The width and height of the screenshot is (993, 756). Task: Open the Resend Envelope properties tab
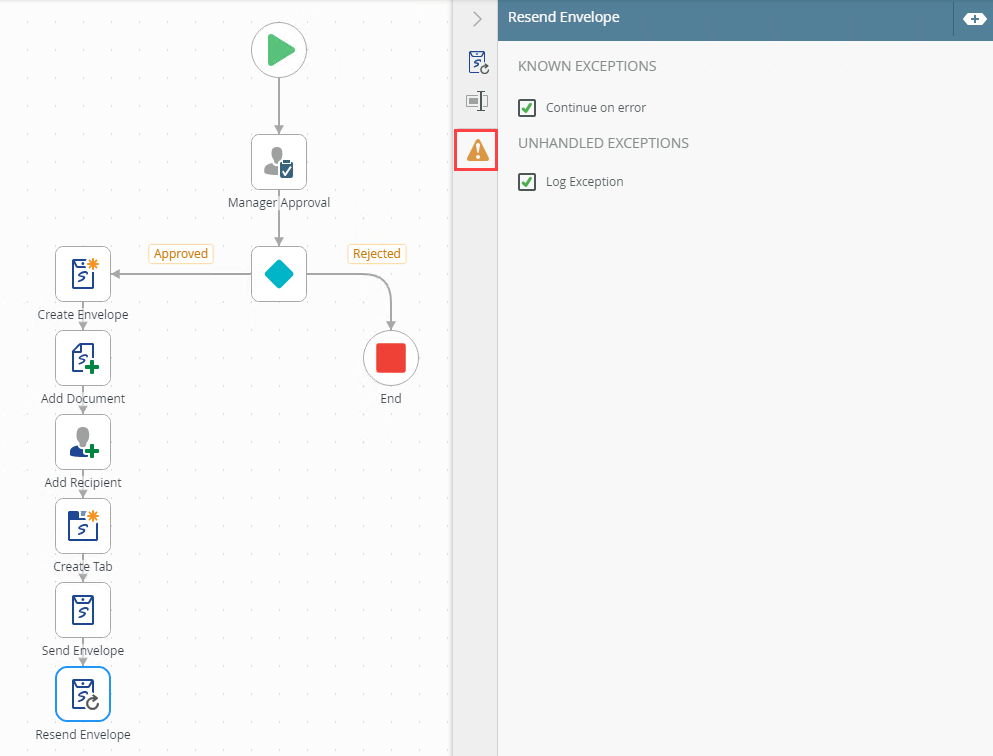pyautogui.click(x=477, y=63)
